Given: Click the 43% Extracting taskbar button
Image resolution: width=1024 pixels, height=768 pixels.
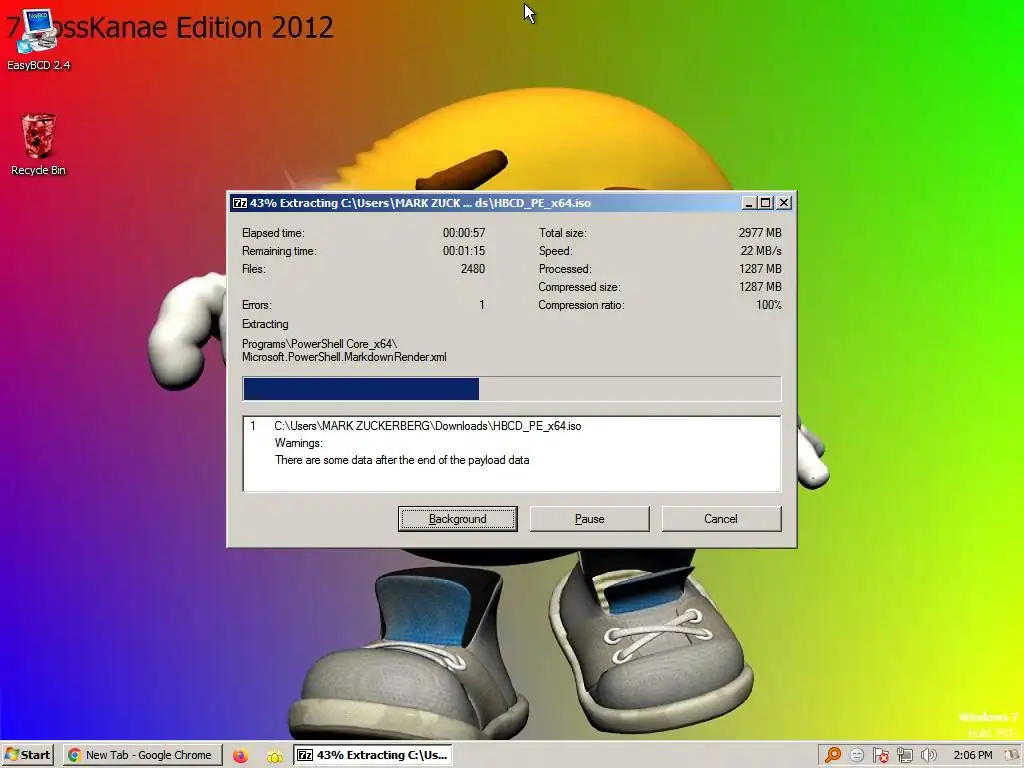Looking at the screenshot, I should (373, 755).
